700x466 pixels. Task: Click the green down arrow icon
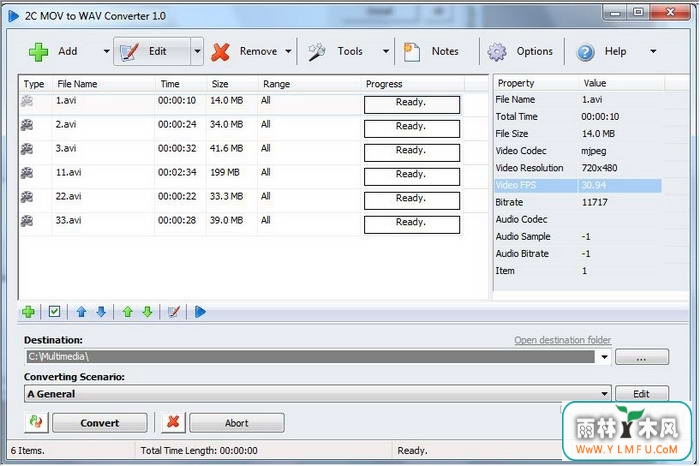[x=147, y=312]
